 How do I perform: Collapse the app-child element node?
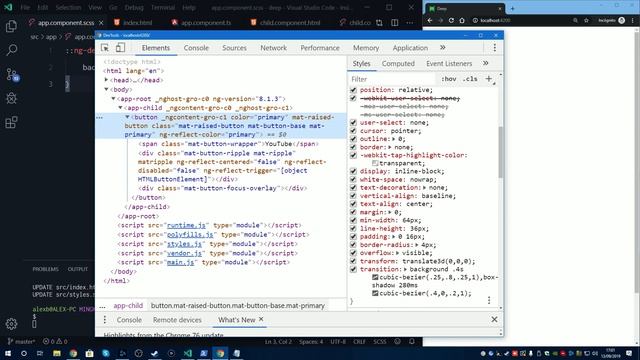pyautogui.click(x=120, y=108)
